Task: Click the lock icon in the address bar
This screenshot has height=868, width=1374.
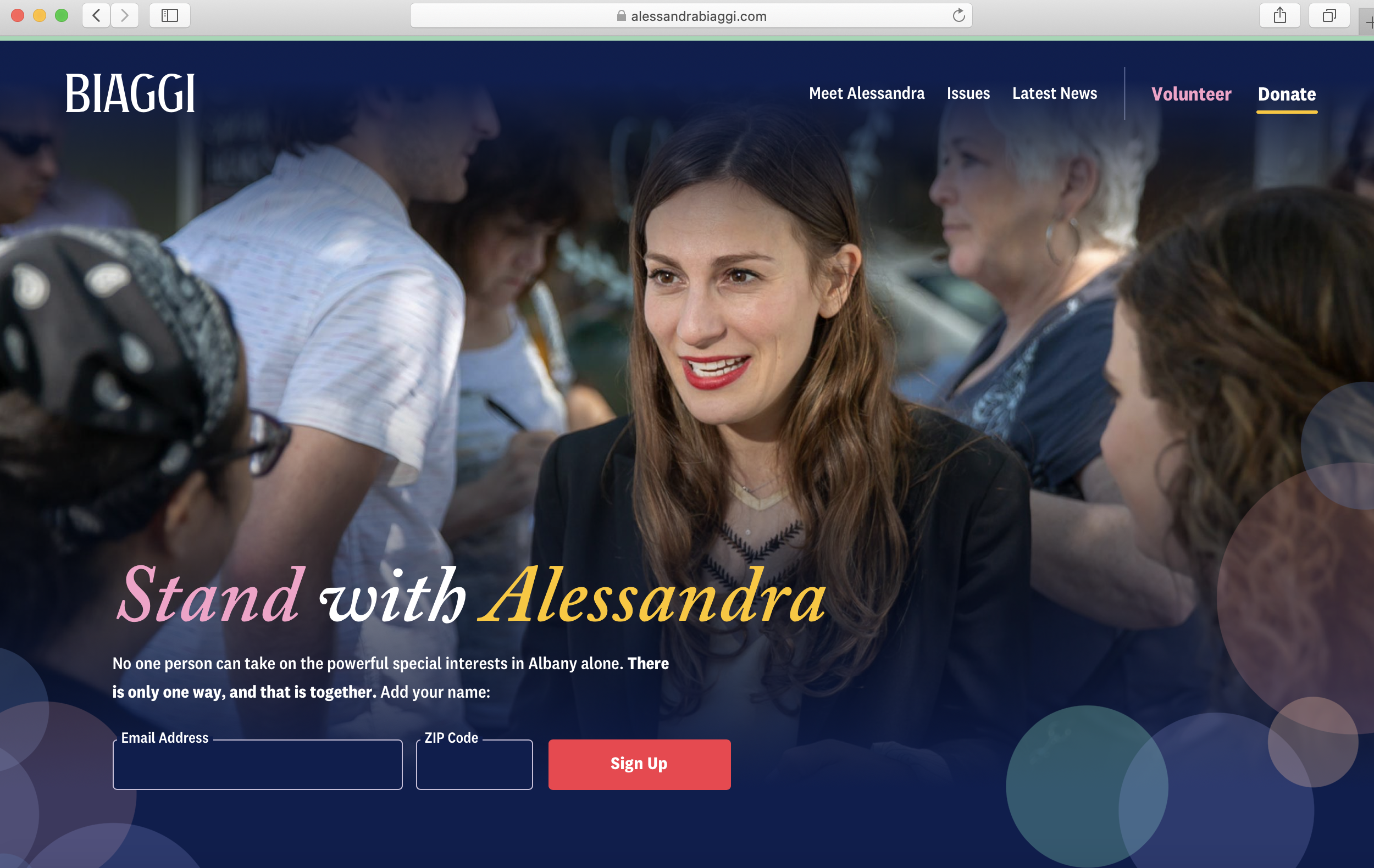Action: 622,16
